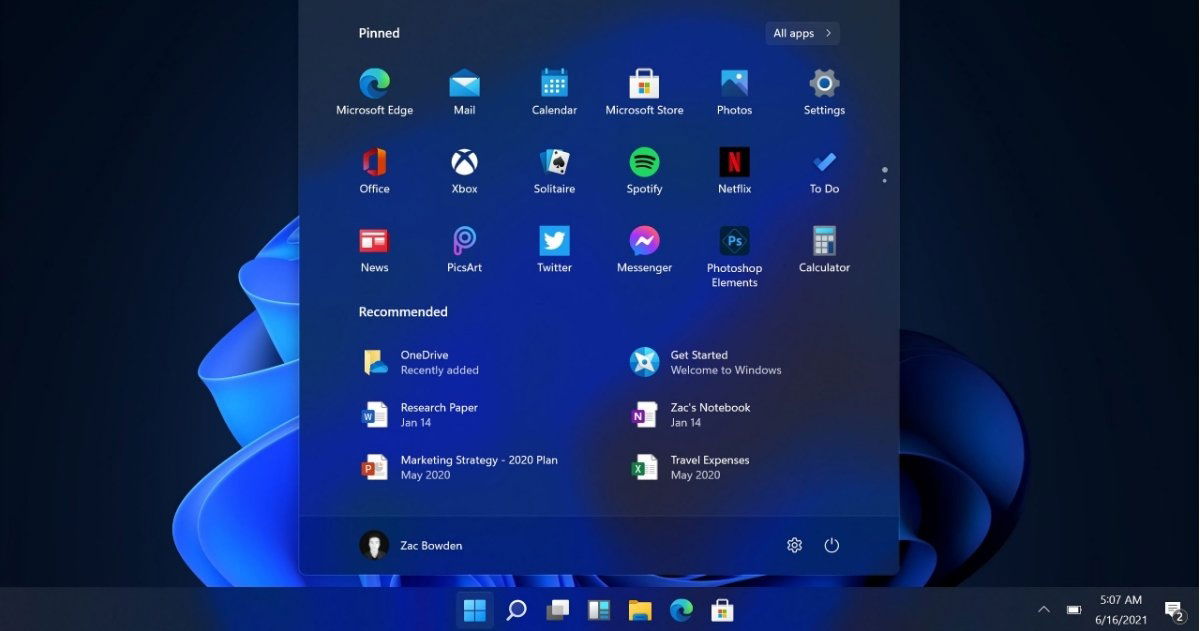This screenshot has width=1200, height=631.
Task: Open the Xbox app
Action: pos(464,163)
